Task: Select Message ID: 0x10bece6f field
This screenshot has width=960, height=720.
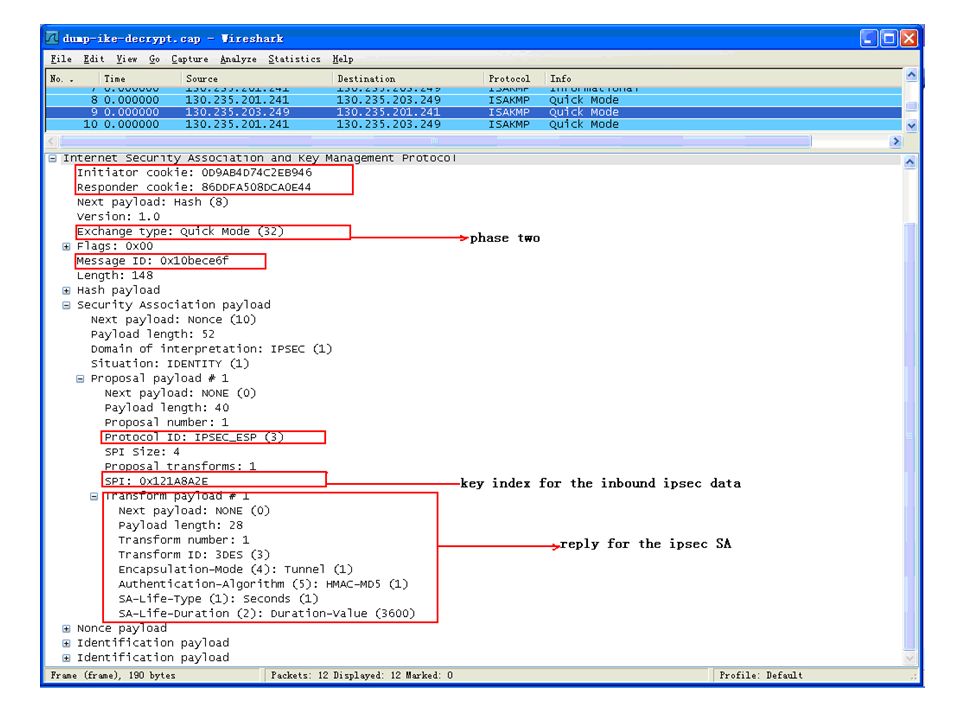Action: pos(152,261)
